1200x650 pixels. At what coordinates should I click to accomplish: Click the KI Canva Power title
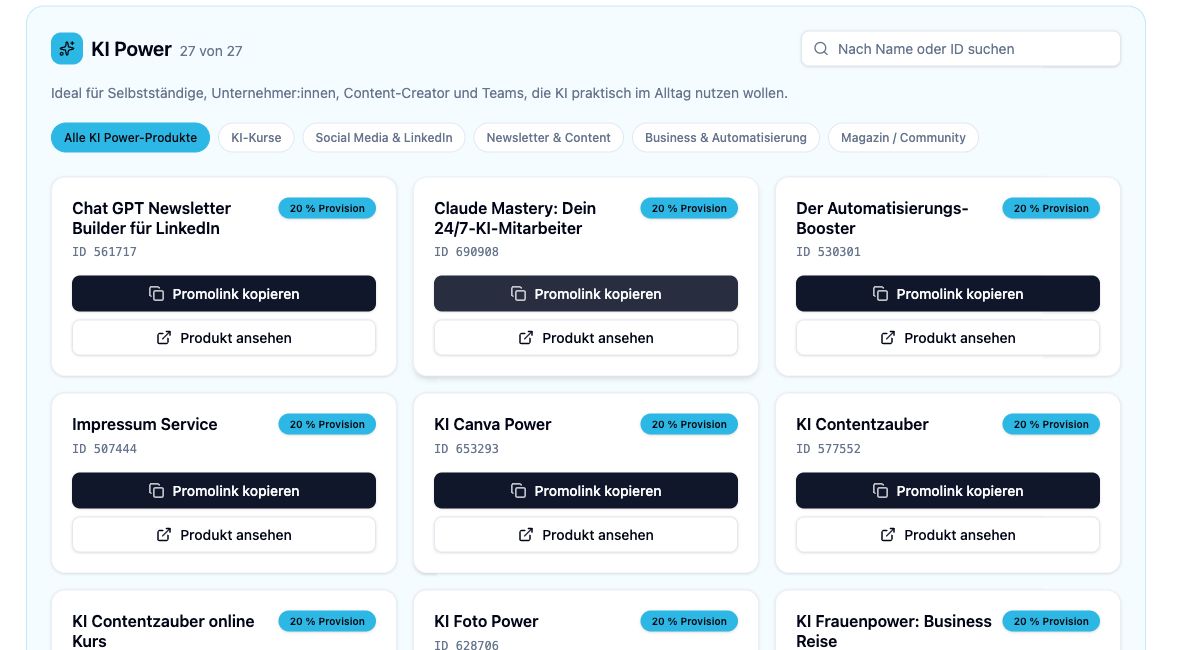tap(493, 424)
